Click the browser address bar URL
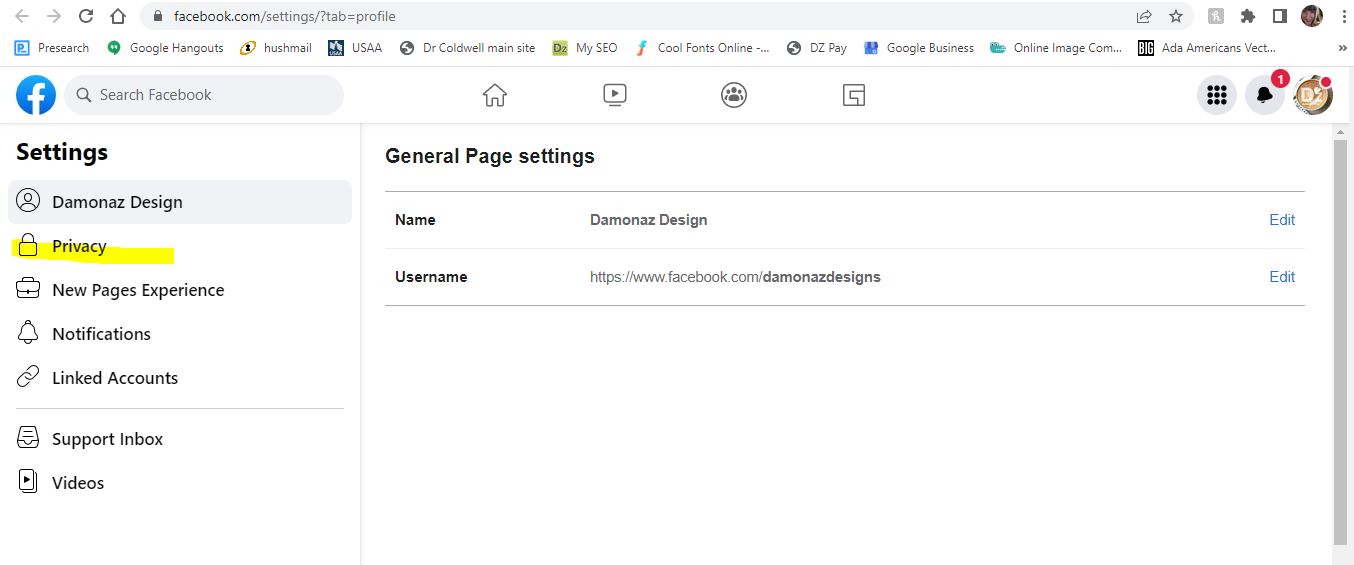The height and width of the screenshot is (565, 1354). click(284, 17)
